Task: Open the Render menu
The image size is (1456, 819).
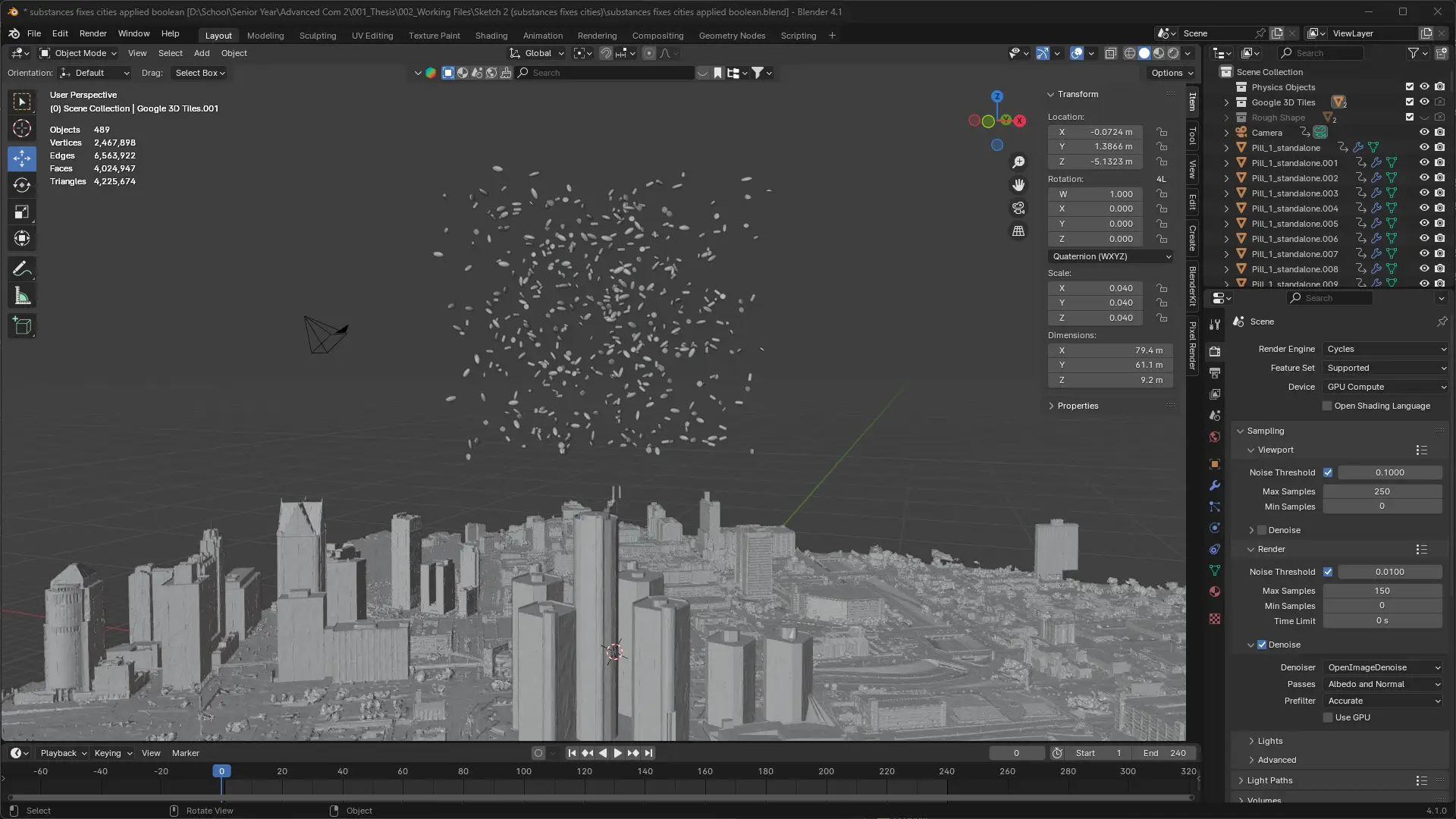Action: [x=93, y=33]
